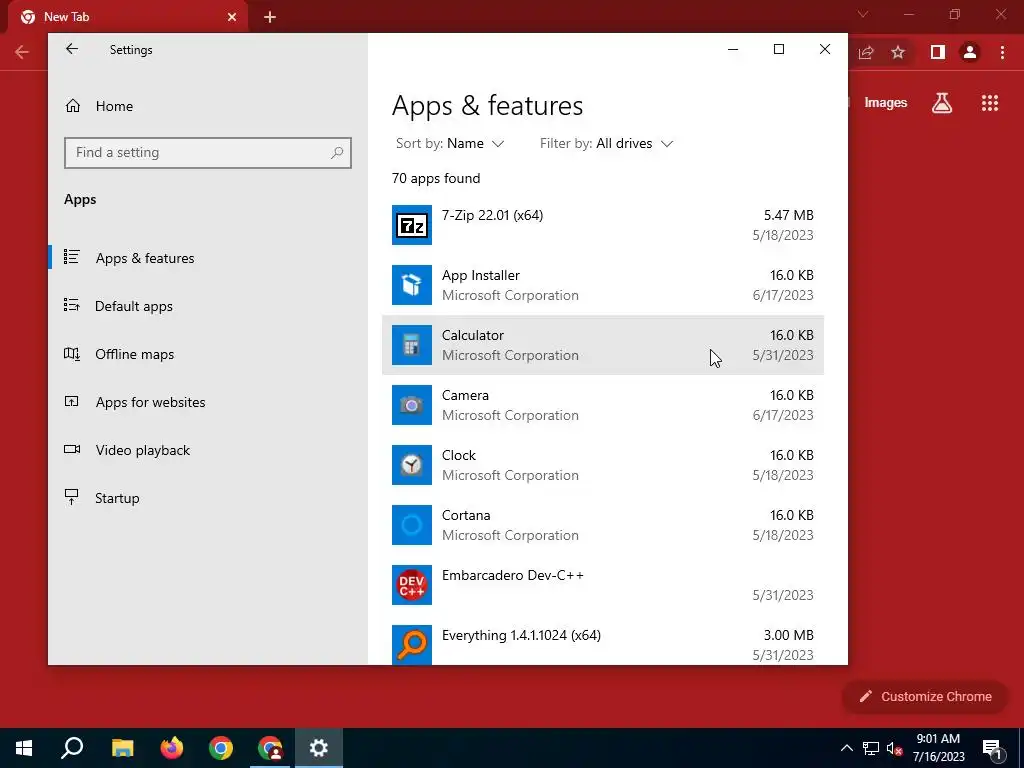
Task: Select Everything 1.4.1.1024 (x64) name
Action: tap(521, 635)
